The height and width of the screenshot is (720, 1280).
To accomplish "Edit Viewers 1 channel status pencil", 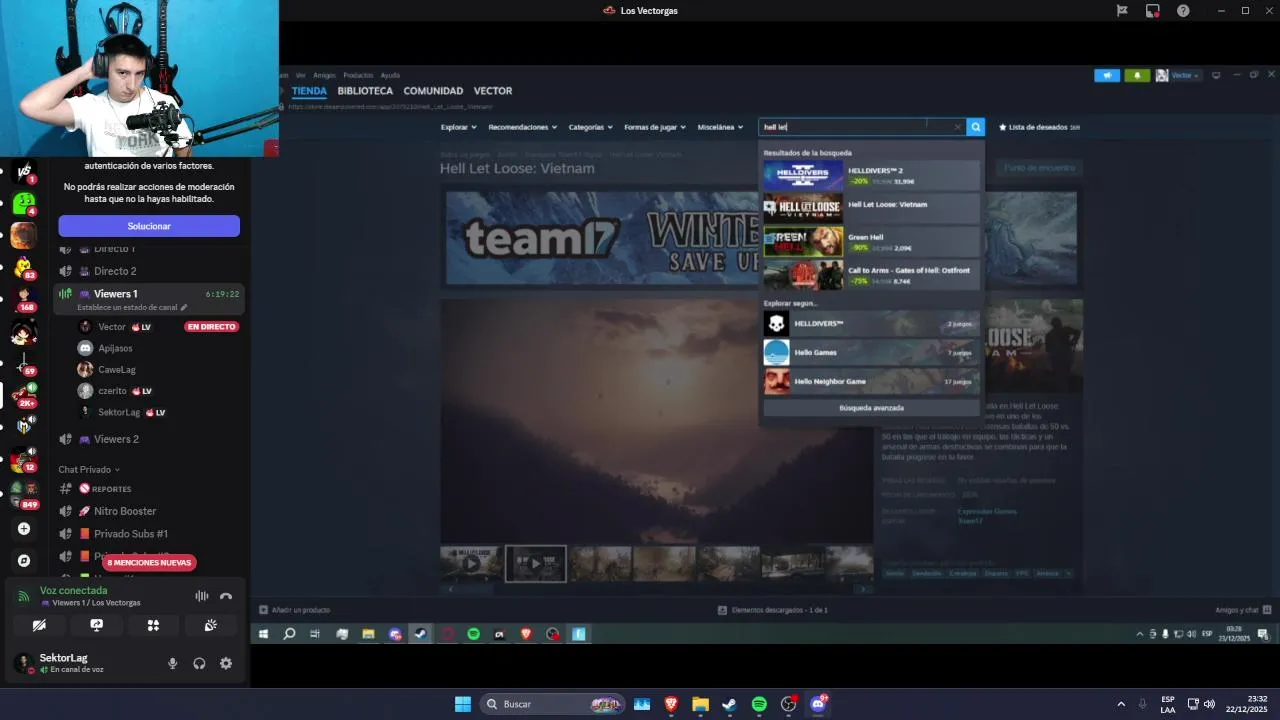I will tap(184, 307).
